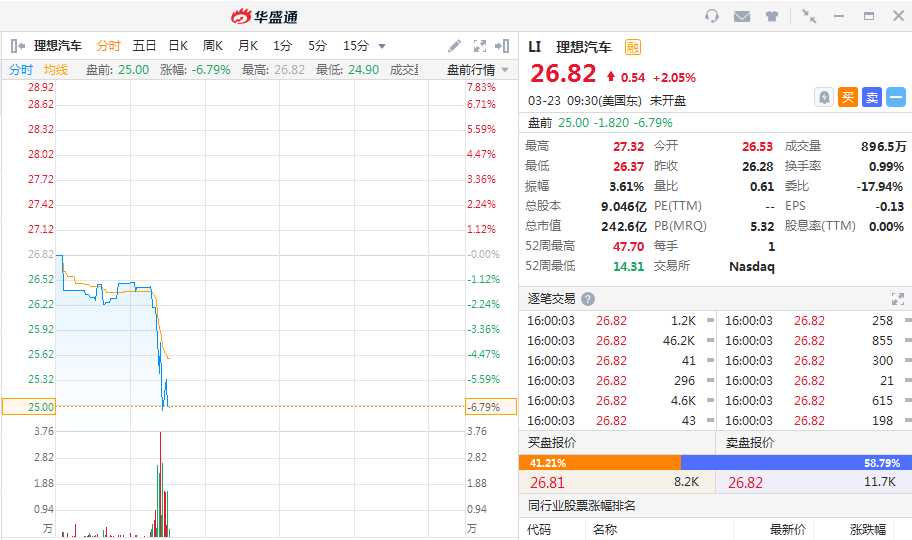912x540 pixels.
Task: Open the 盘前行情 dropdown
Action: [x=478, y=70]
